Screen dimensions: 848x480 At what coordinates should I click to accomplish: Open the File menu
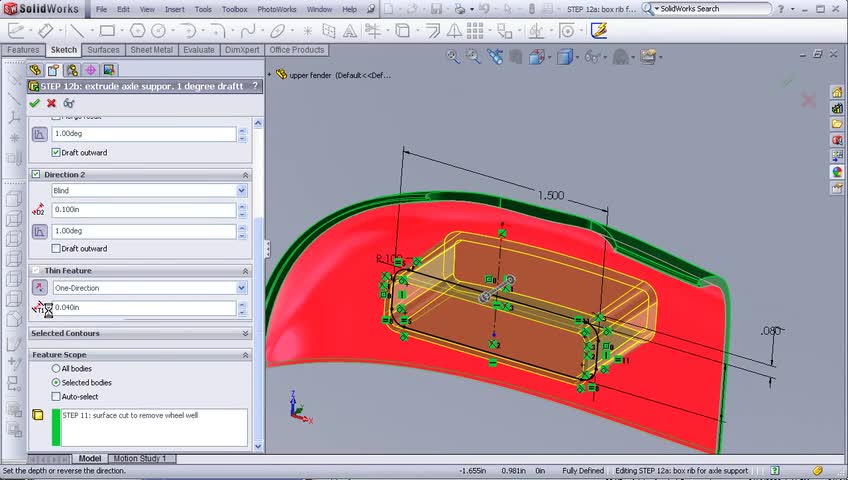(x=101, y=9)
